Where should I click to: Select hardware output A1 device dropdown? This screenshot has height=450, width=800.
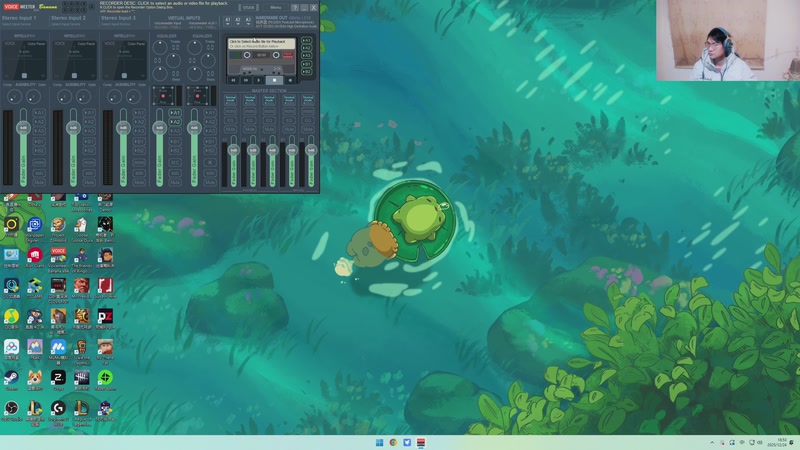228,21
